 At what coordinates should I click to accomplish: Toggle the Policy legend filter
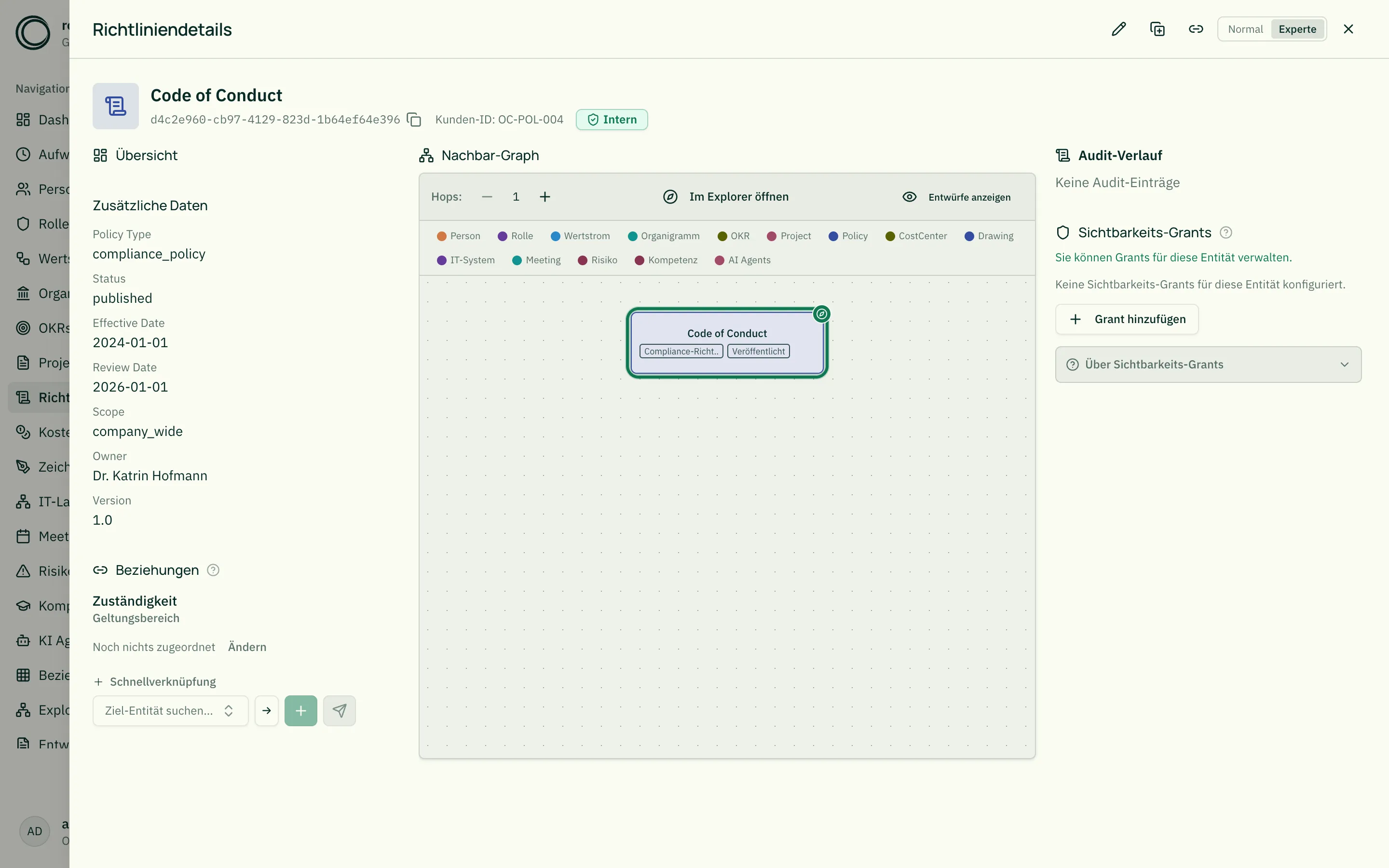click(848, 236)
